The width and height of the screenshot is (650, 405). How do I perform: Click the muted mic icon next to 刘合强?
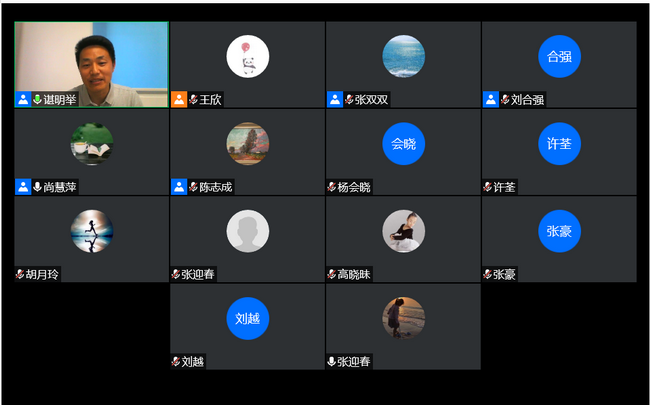[505, 99]
